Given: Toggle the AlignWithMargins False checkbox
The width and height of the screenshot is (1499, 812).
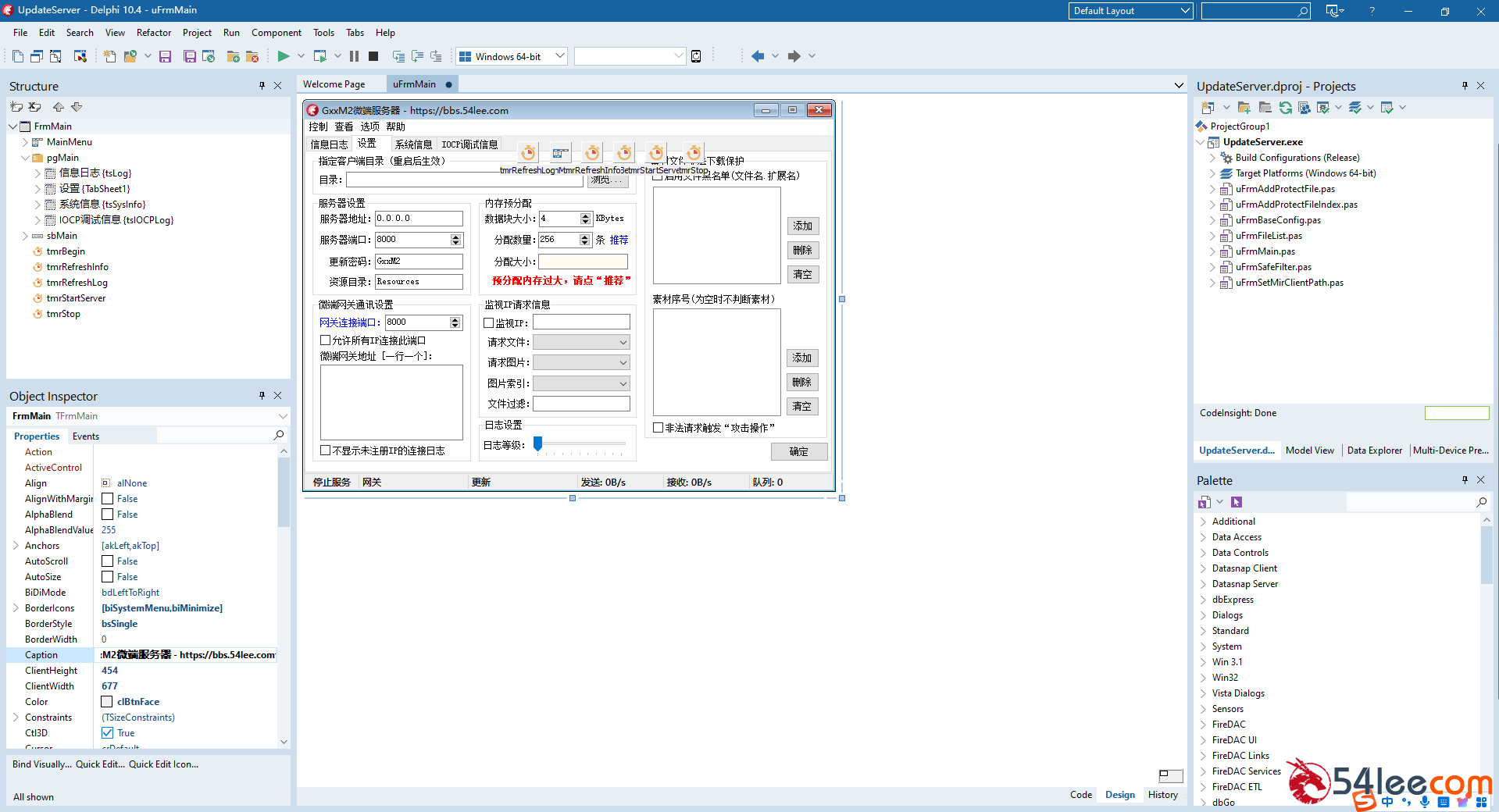Looking at the screenshot, I should [x=108, y=499].
